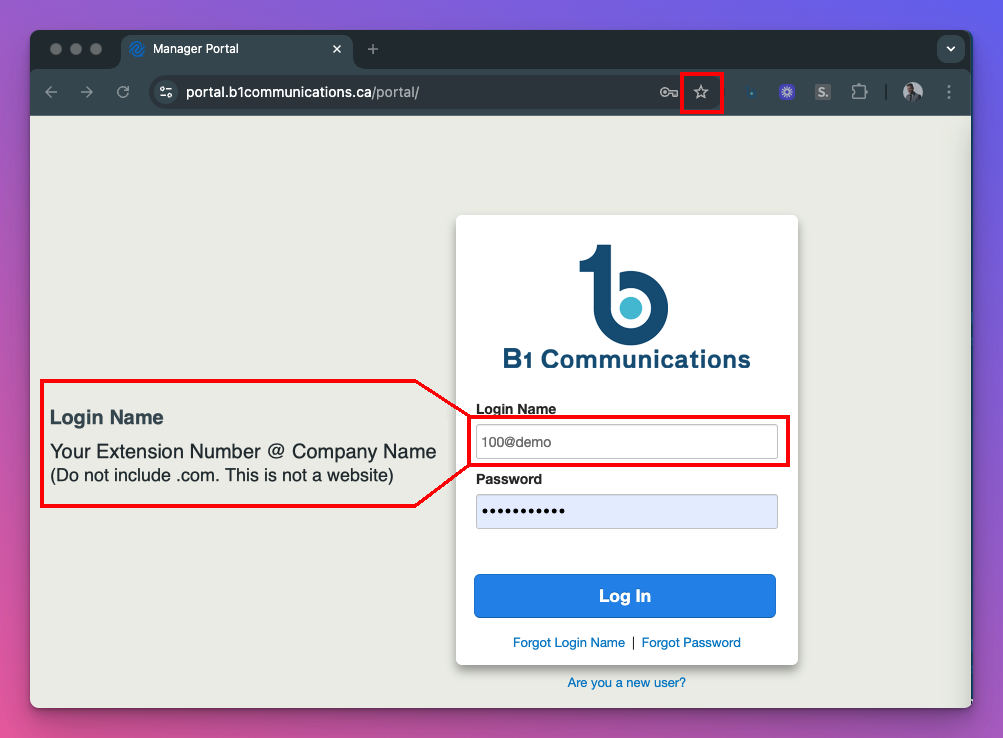Open Chrome three-dot menu
This screenshot has width=1003, height=738.
(949, 92)
